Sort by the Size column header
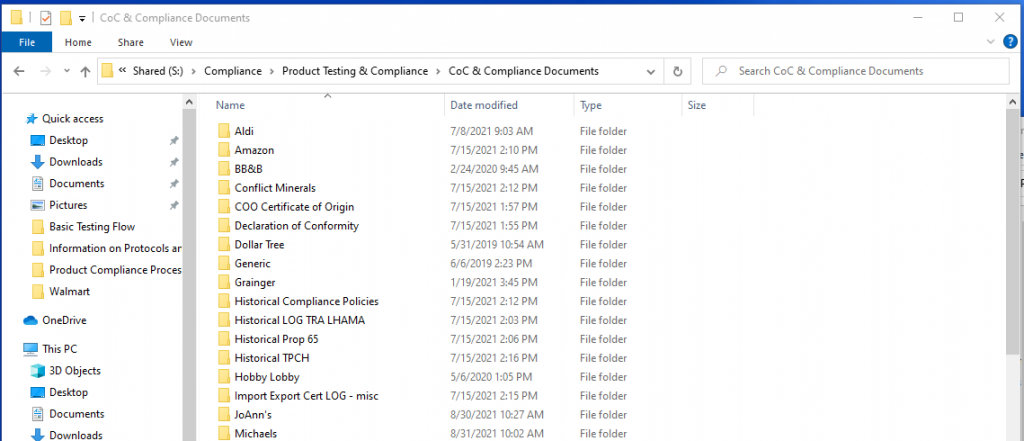Viewport: 1024px width, 441px height. pyautogui.click(x=696, y=105)
